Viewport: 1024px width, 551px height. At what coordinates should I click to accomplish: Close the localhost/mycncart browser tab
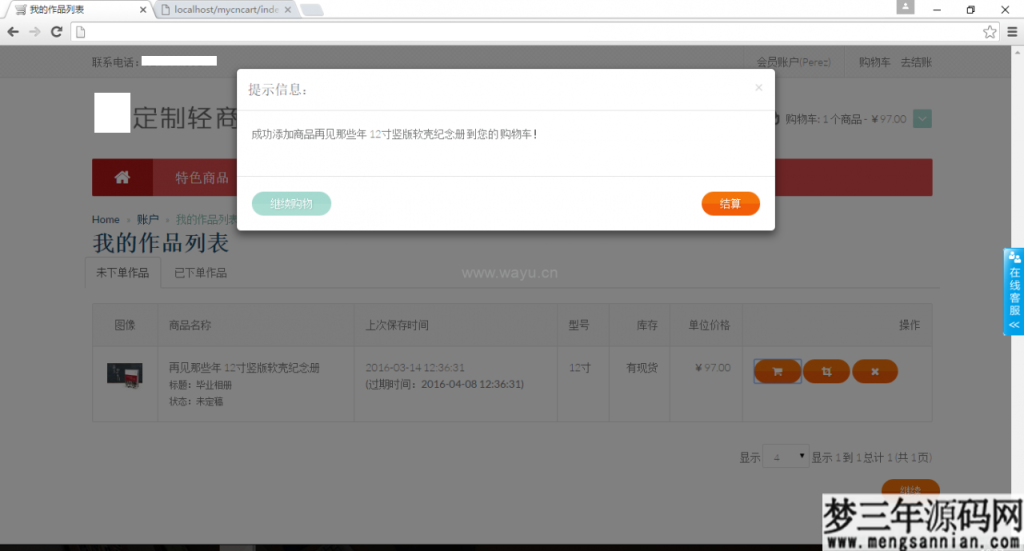287,10
